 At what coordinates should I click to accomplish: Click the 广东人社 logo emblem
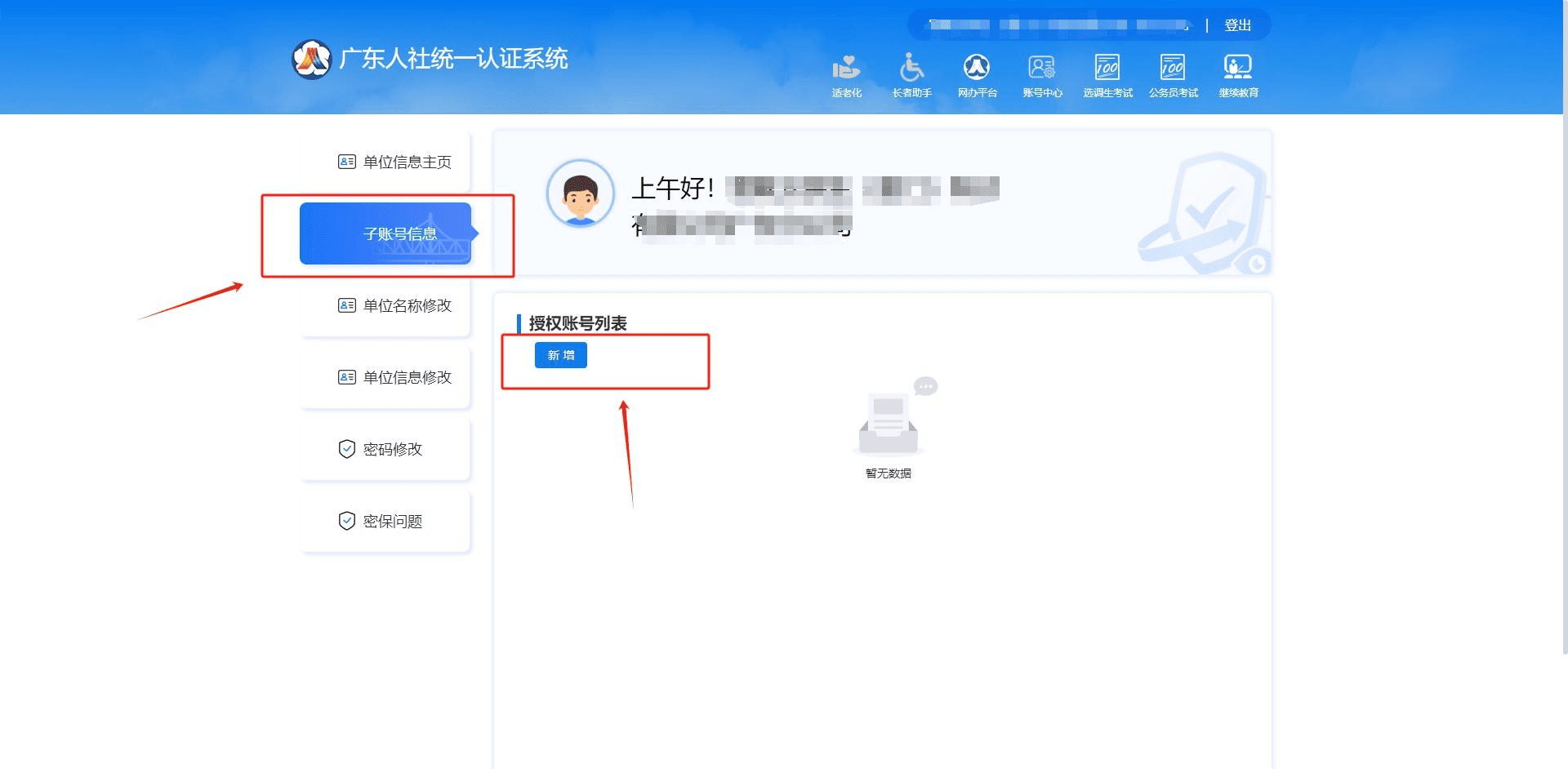(x=311, y=59)
